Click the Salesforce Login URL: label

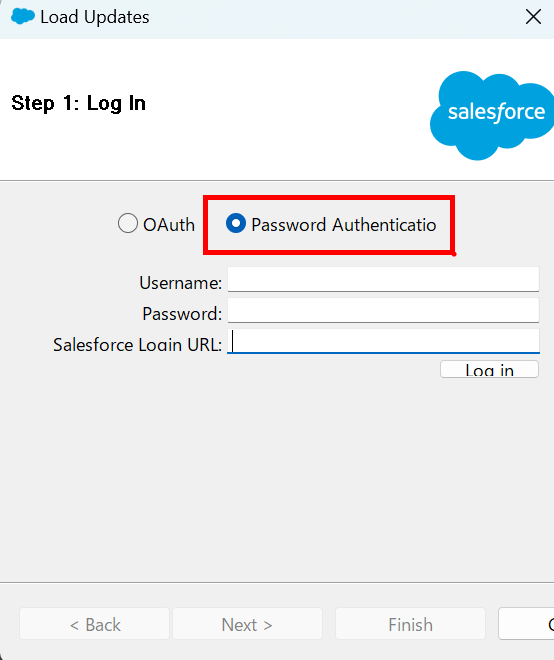(137, 345)
